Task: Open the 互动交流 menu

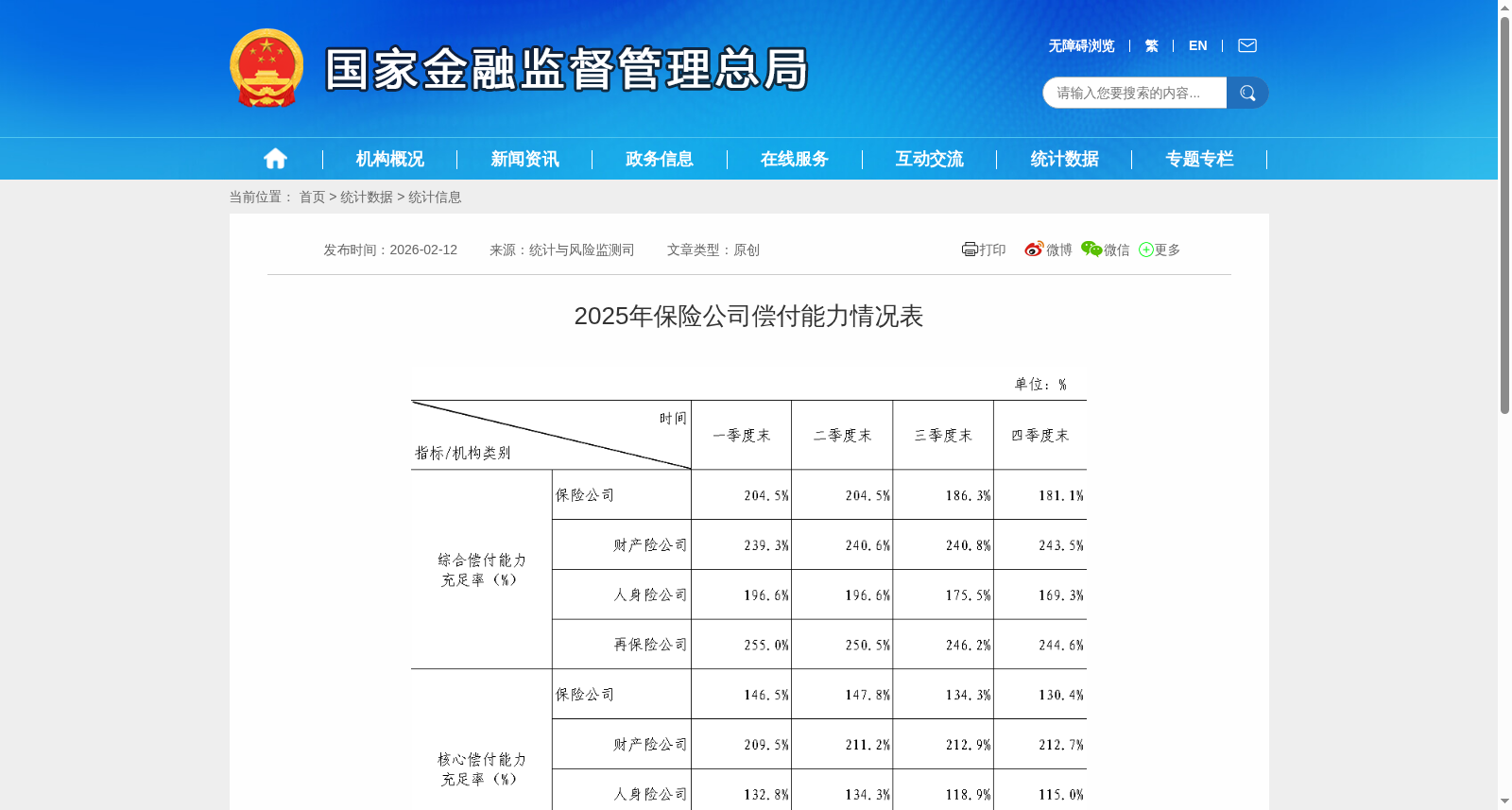Action: coord(930,159)
